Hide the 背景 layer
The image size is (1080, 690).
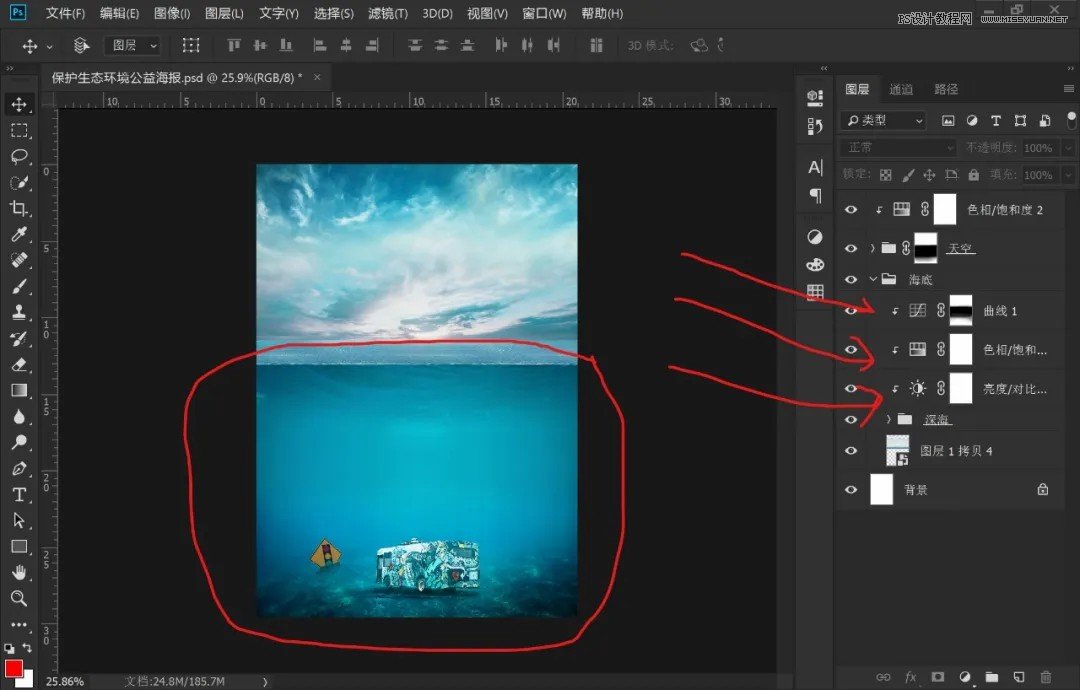point(851,490)
